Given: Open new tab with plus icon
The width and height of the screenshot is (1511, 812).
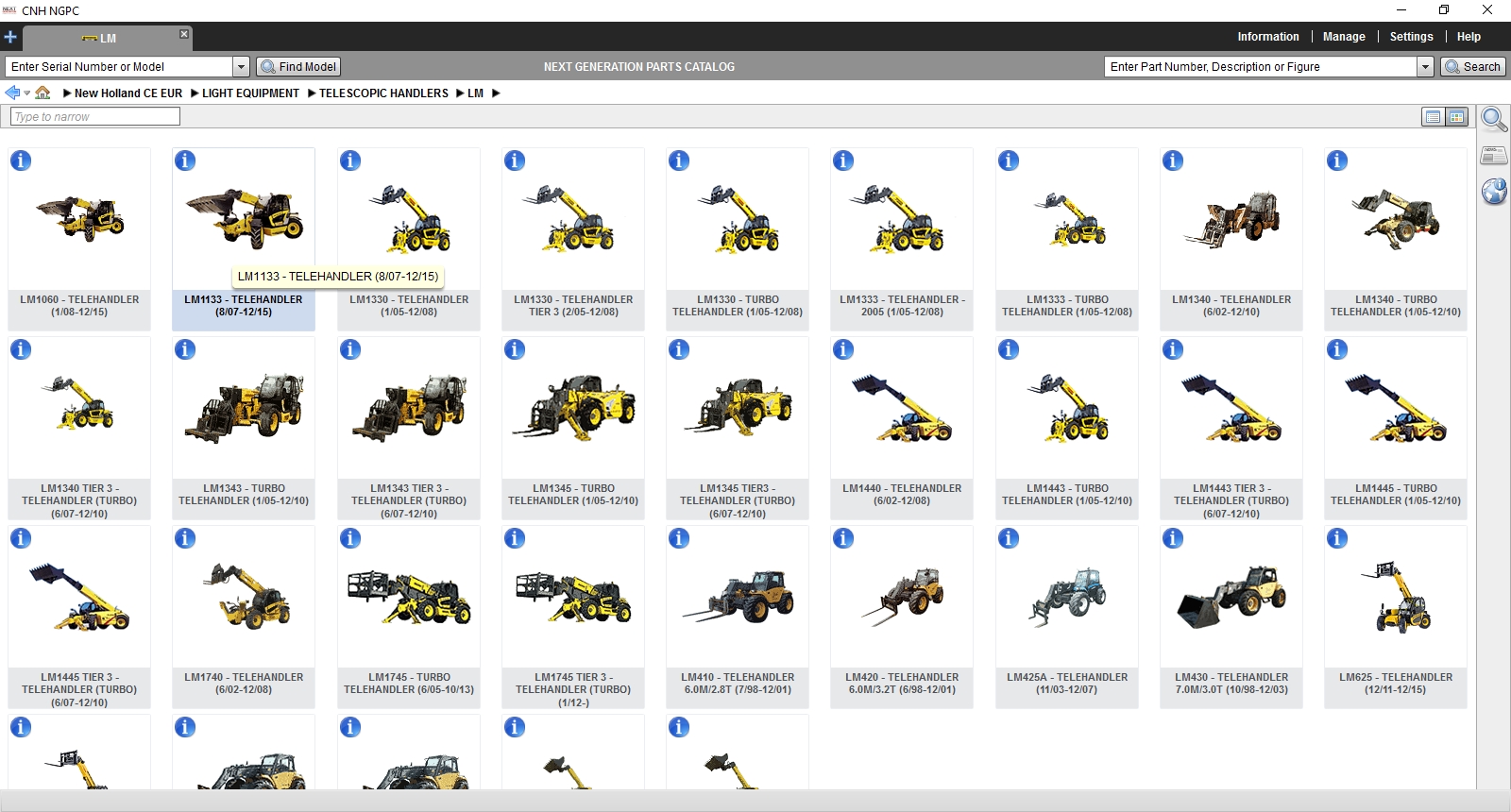Looking at the screenshot, I should coord(10,38).
